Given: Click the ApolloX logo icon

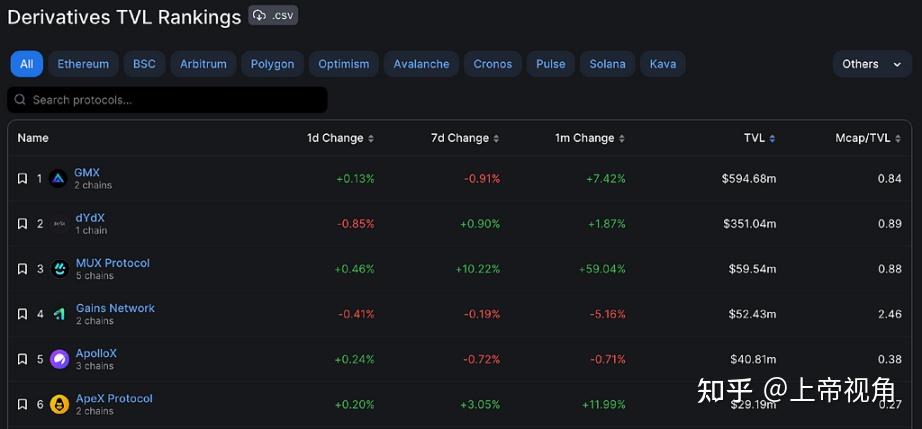Looking at the screenshot, I should point(59,359).
